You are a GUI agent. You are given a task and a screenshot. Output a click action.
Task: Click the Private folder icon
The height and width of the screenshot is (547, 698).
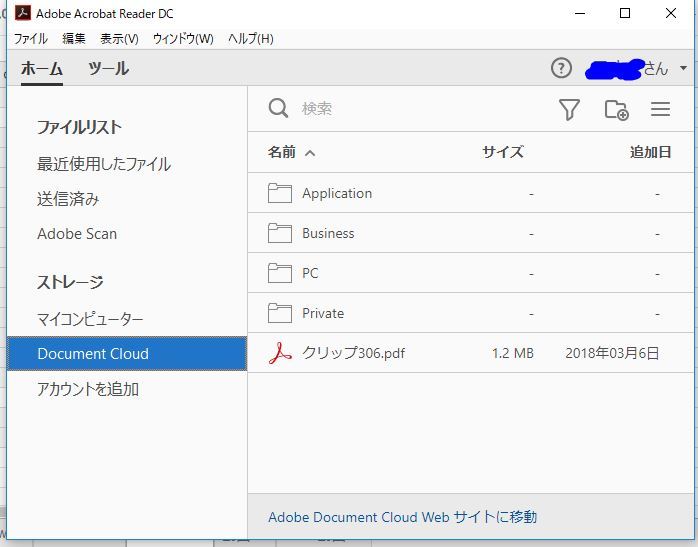[280, 313]
